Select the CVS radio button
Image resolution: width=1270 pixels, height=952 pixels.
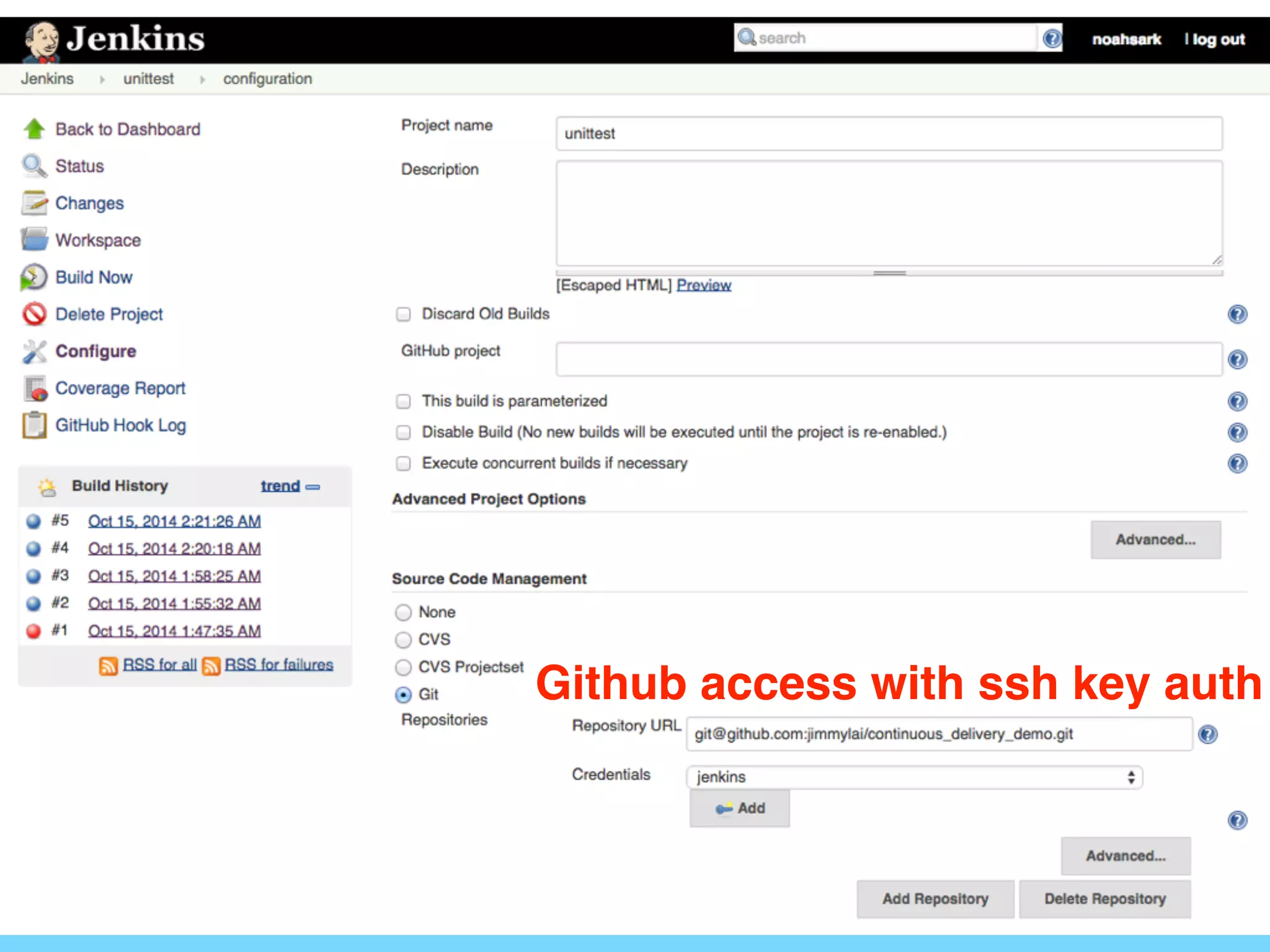coord(404,640)
